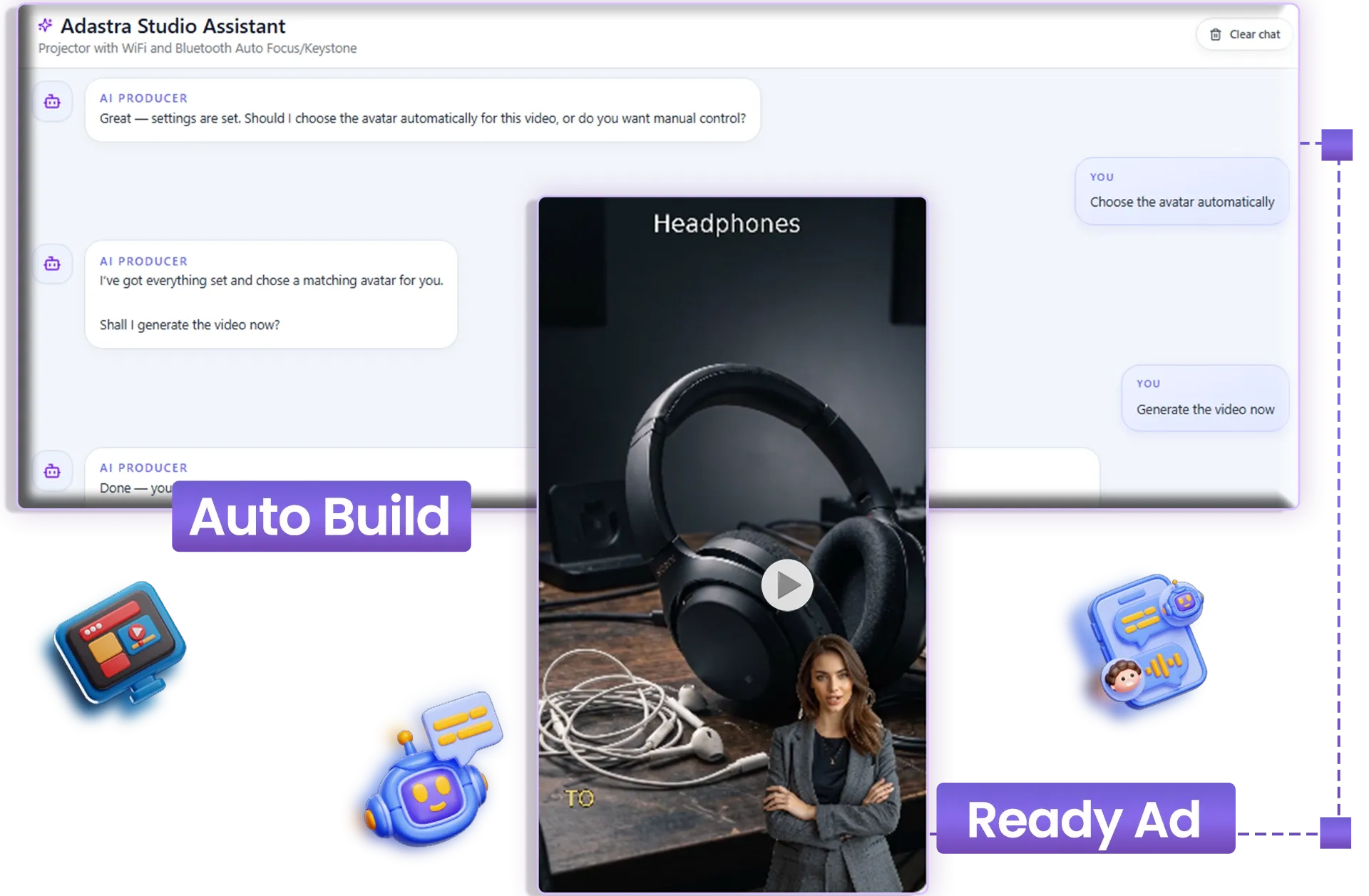Image resolution: width=1369 pixels, height=896 pixels.
Task: Select the 'Generate the video now' user message
Action: pyautogui.click(x=1205, y=398)
